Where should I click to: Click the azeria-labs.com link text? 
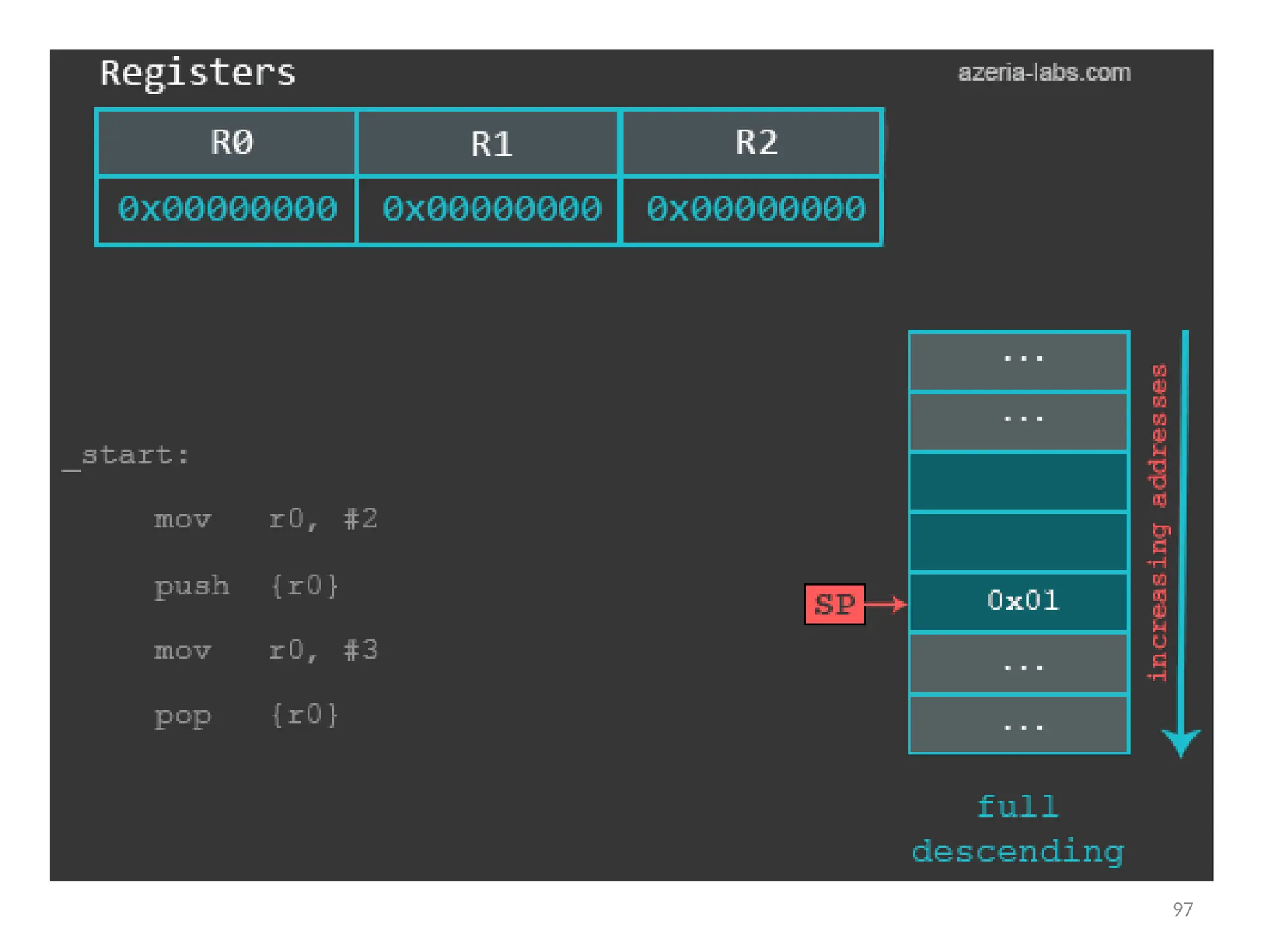coord(1044,73)
